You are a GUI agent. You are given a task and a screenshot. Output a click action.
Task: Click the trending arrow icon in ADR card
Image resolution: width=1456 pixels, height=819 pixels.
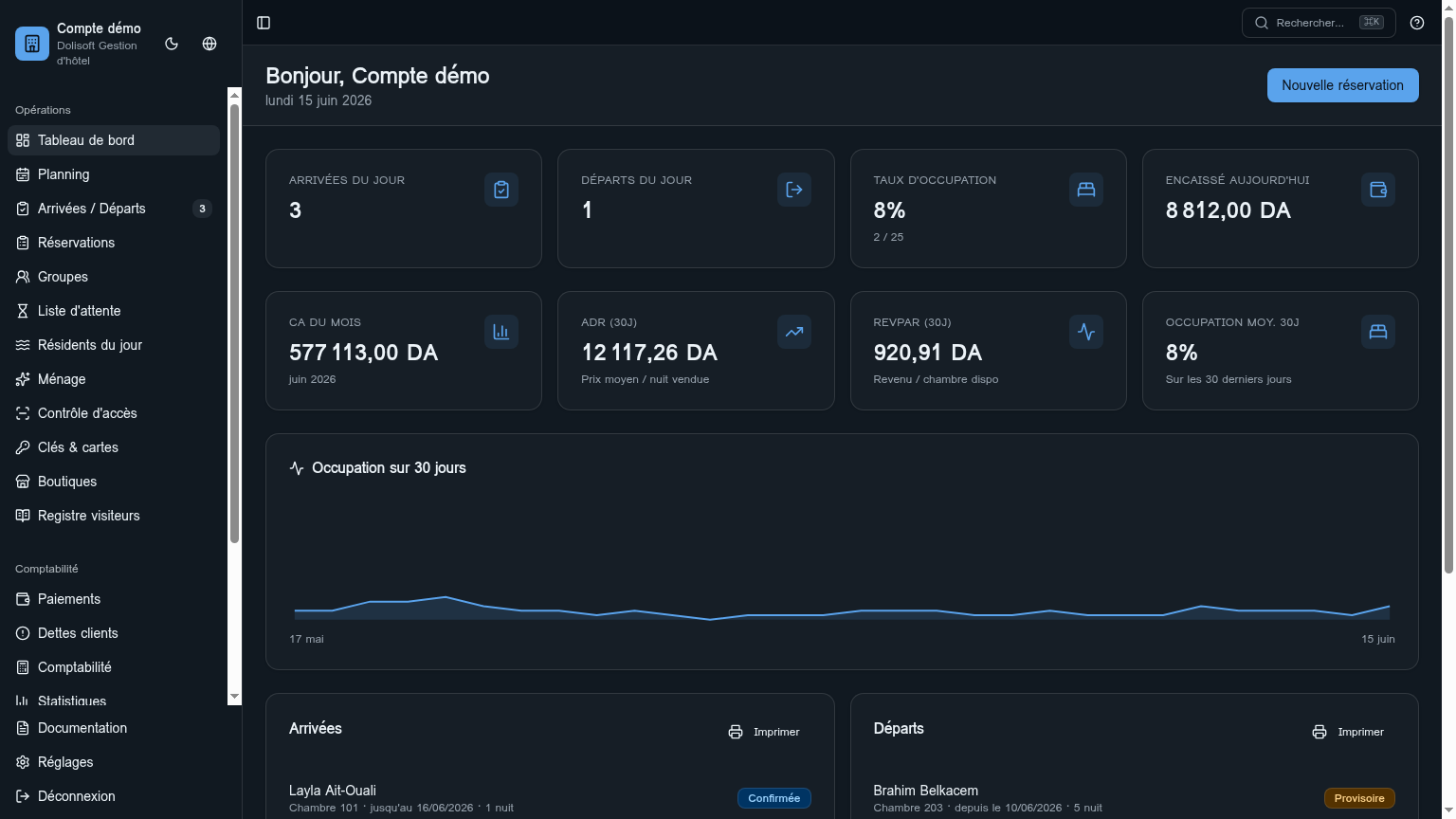[x=794, y=332]
